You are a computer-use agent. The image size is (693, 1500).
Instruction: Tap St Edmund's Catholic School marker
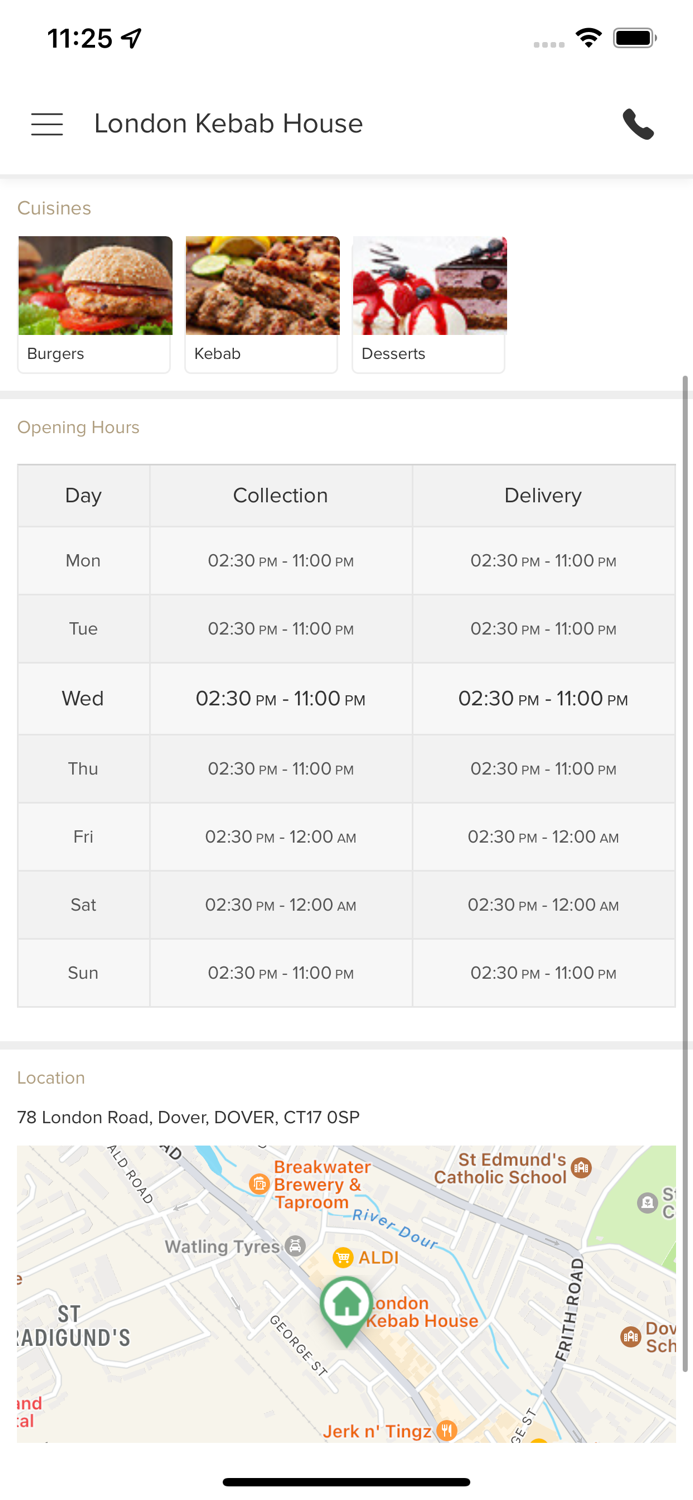582,1167
